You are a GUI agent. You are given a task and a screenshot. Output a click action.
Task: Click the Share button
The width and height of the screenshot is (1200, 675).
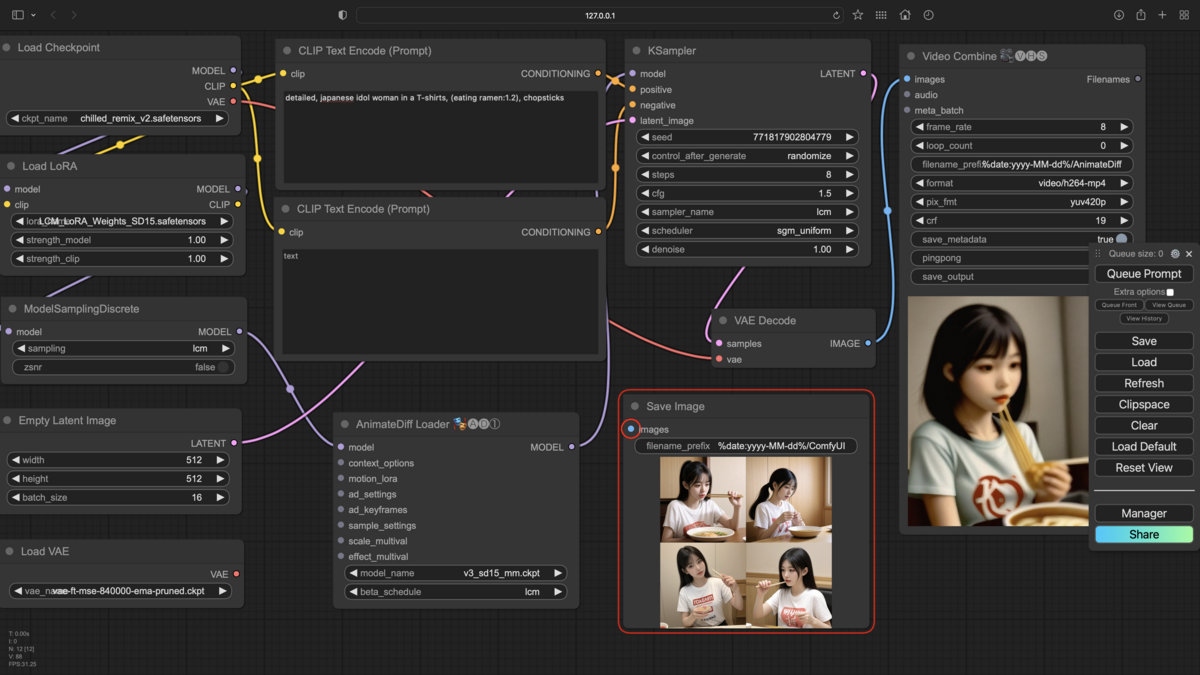(x=1144, y=534)
